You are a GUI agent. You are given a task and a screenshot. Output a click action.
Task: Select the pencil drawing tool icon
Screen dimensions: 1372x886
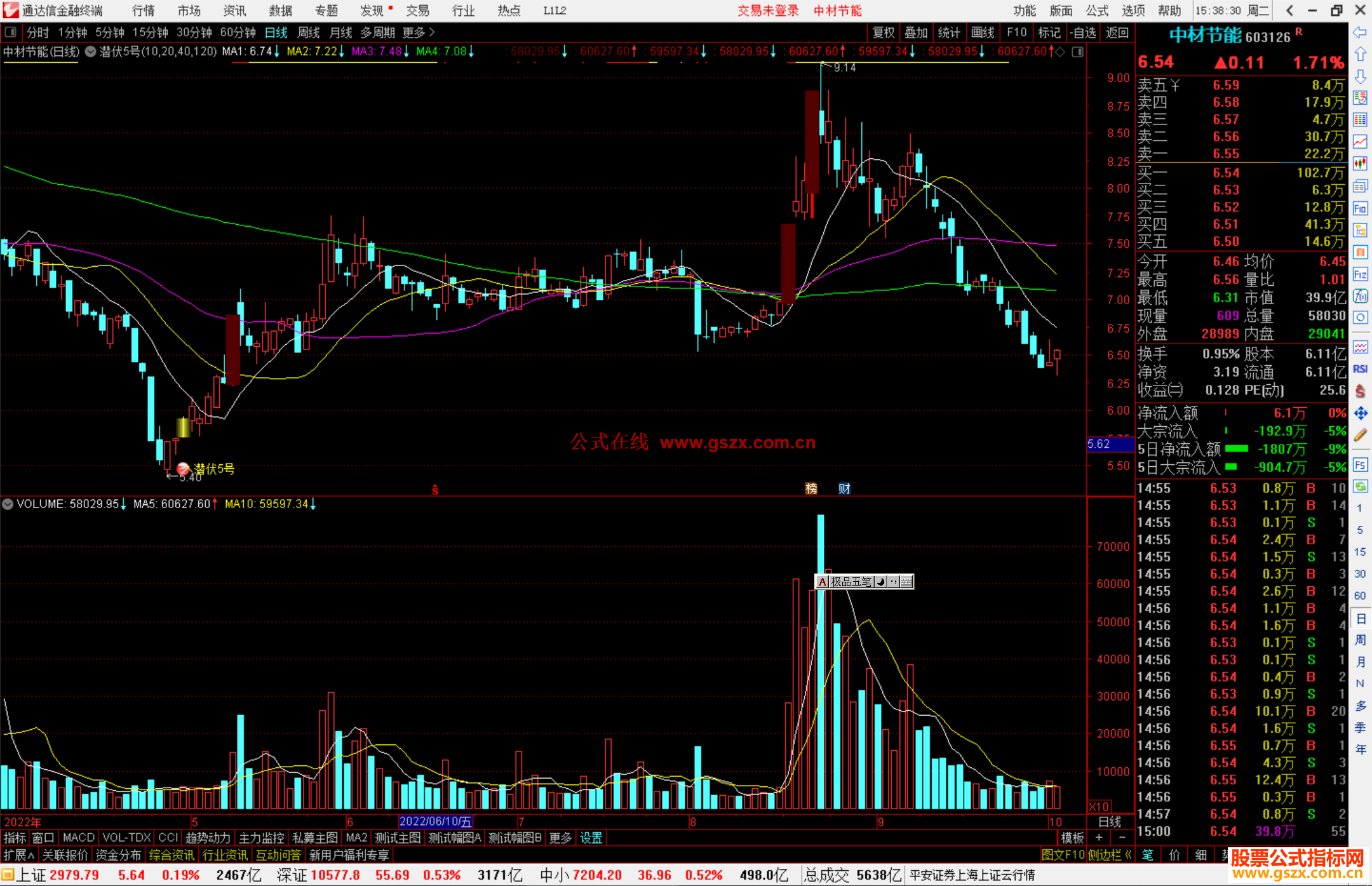[x=1360, y=435]
